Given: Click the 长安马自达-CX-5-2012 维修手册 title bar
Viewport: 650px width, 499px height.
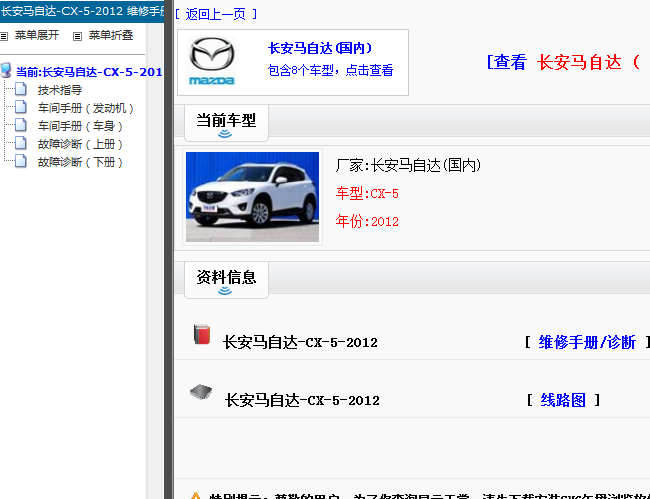Looking at the screenshot, I should [x=82, y=11].
